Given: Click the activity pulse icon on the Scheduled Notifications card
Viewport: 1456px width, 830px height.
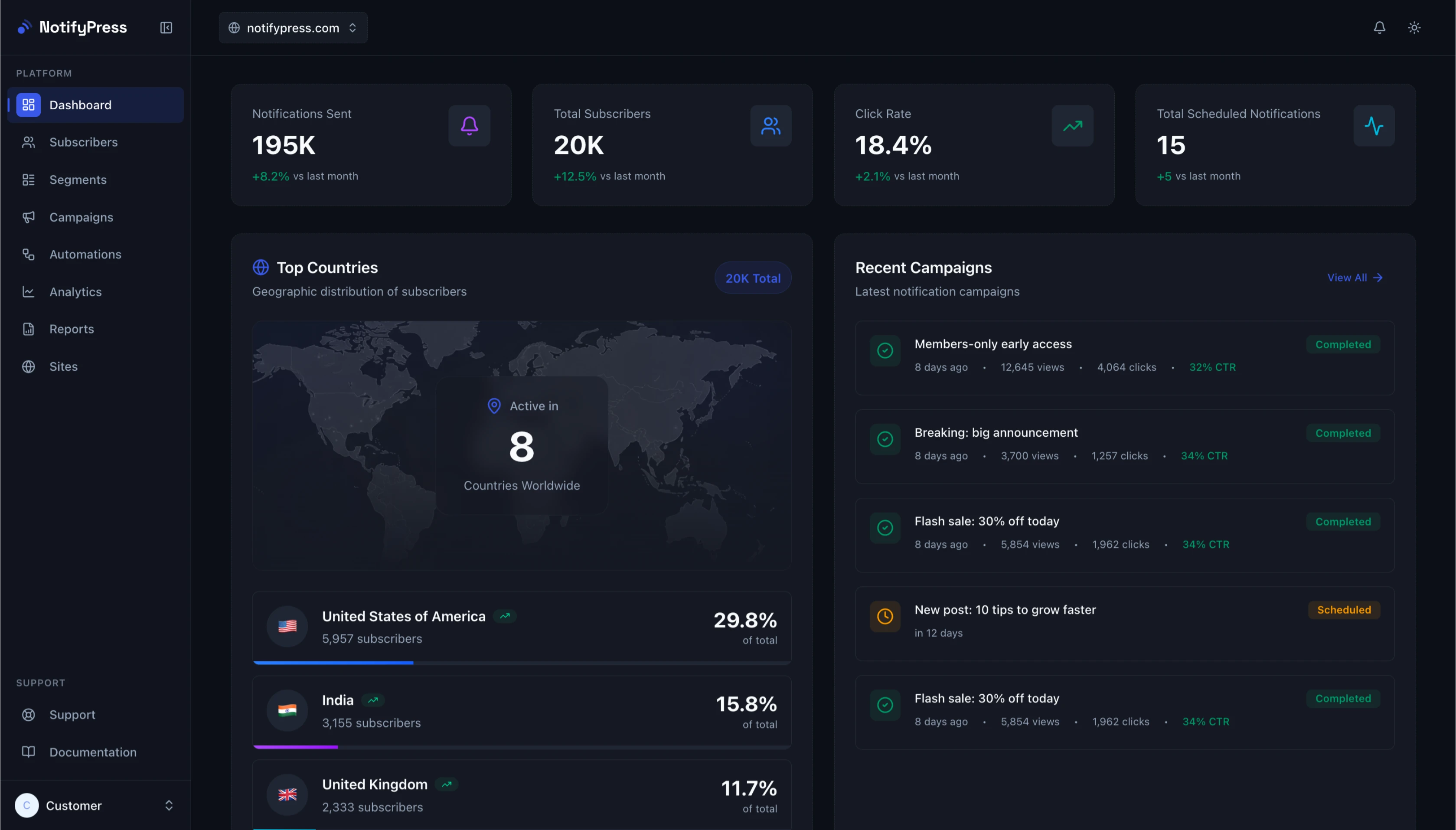Looking at the screenshot, I should coord(1373,125).
